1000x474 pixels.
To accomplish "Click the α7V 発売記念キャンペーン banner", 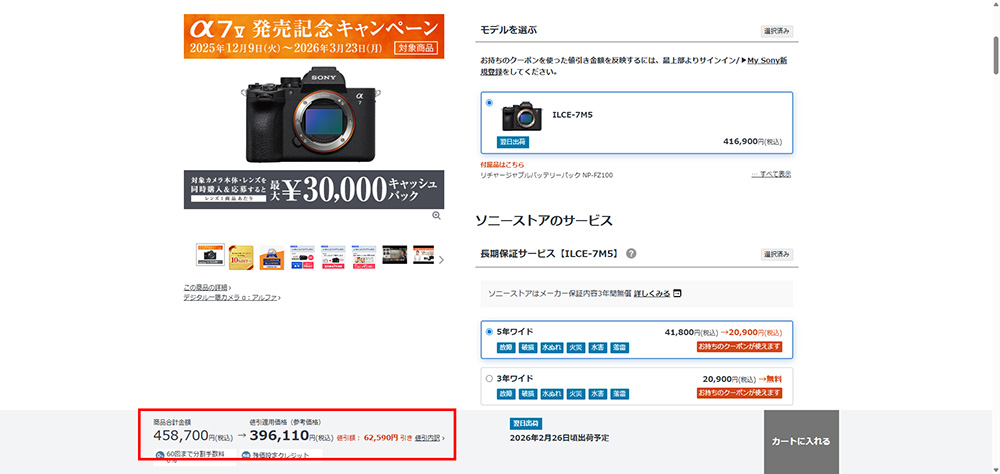I will 314,36.
